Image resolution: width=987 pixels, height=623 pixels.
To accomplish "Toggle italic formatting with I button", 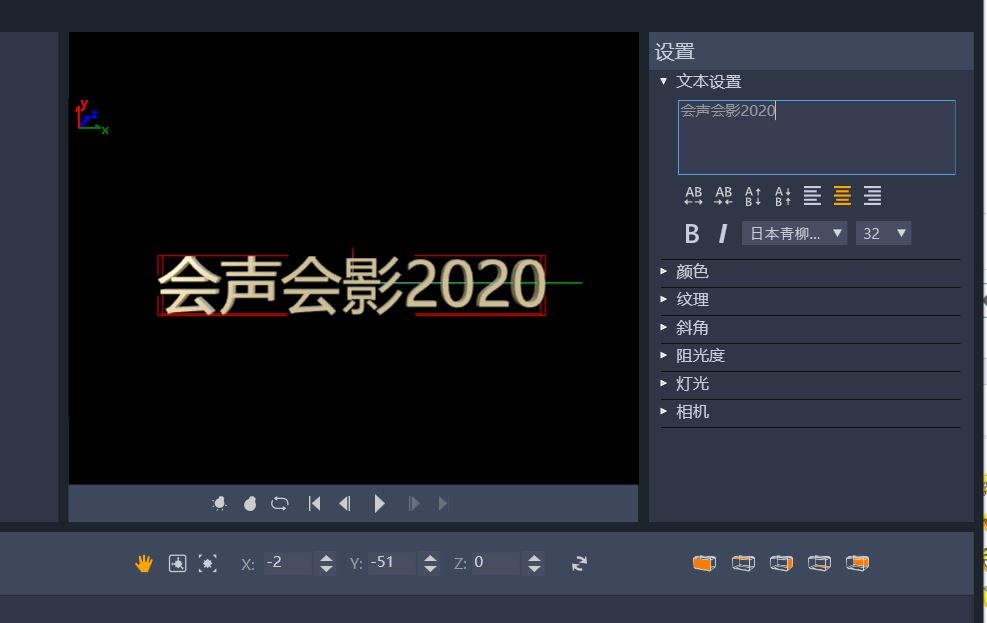I will click(x=723, y=233).
